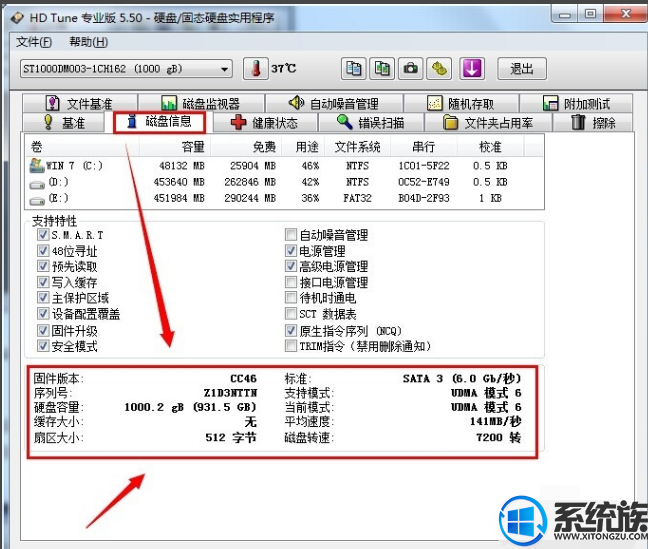This screenshot has width=648, height=549.
Task: Click the 免费 column header
Action: (x=246, y=146)
